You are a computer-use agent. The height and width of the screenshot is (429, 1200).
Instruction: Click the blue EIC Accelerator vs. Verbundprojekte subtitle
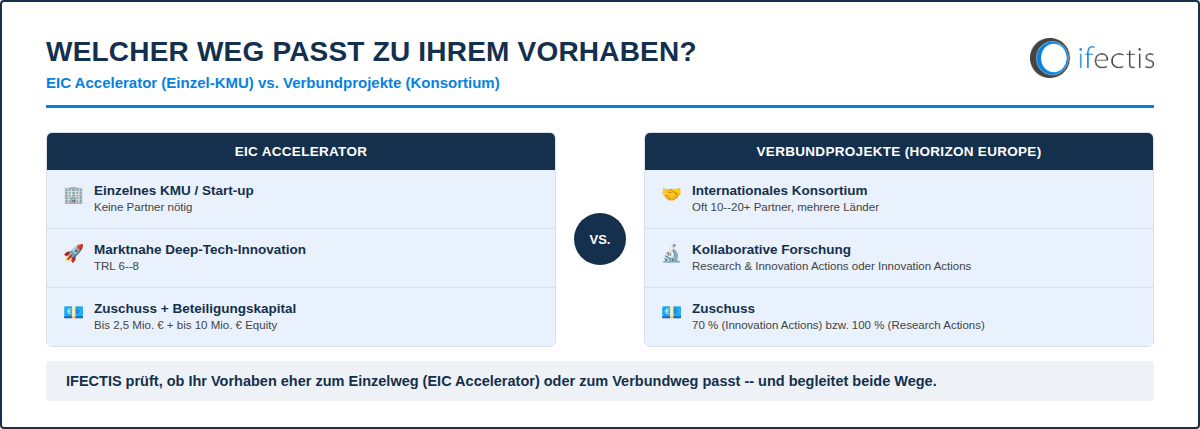coord(273,83)
